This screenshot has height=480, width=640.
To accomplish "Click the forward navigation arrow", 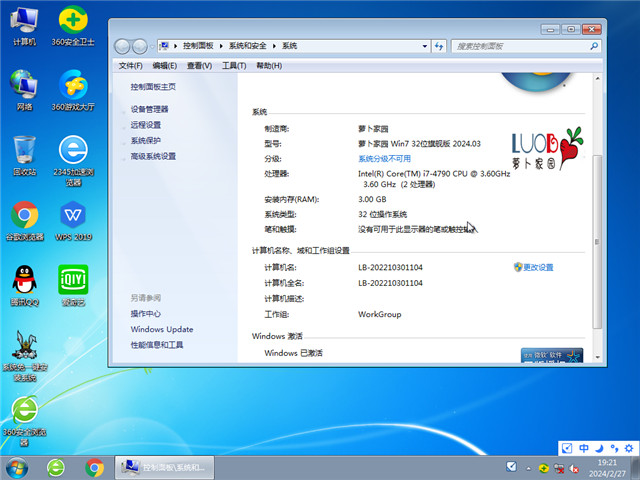I will tap(140, 46).
